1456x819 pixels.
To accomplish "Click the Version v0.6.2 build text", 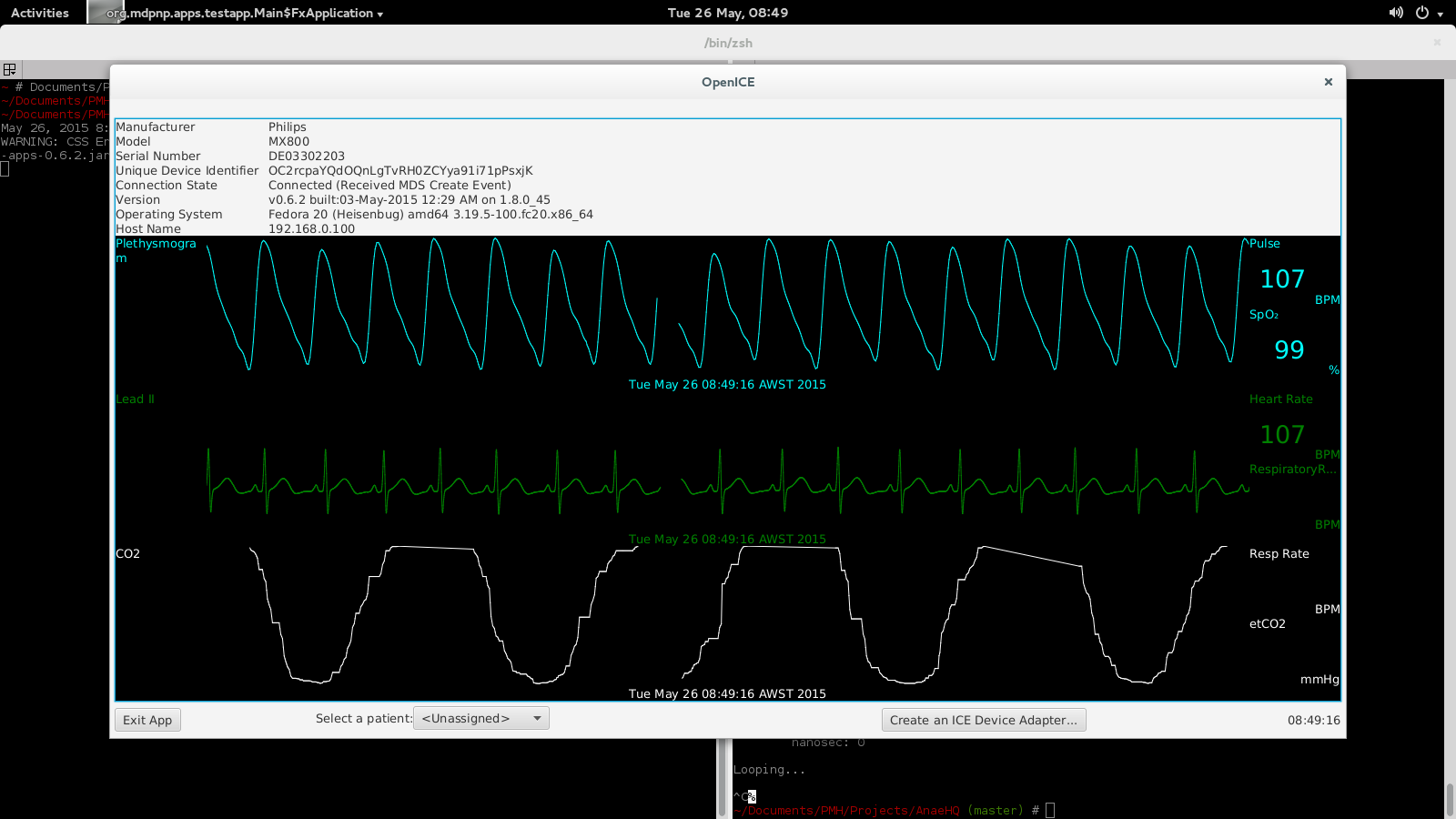I will tap(409, 199).
